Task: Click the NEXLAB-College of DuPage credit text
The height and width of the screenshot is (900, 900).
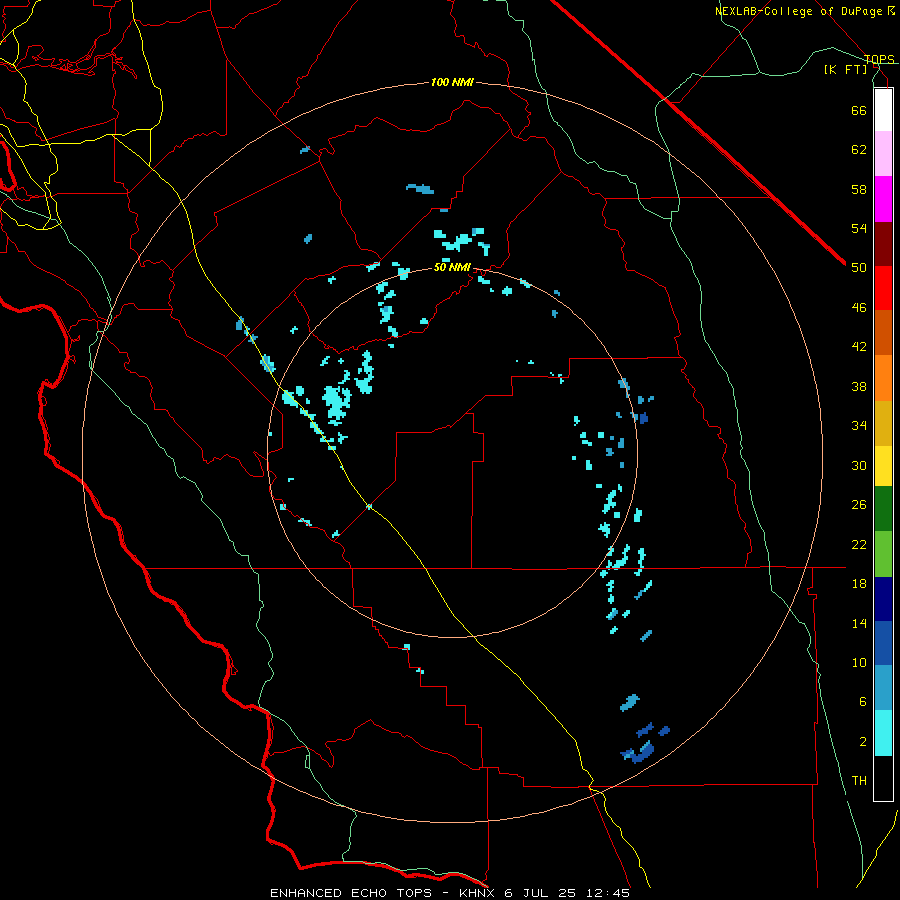Action: tap(804, 11)
